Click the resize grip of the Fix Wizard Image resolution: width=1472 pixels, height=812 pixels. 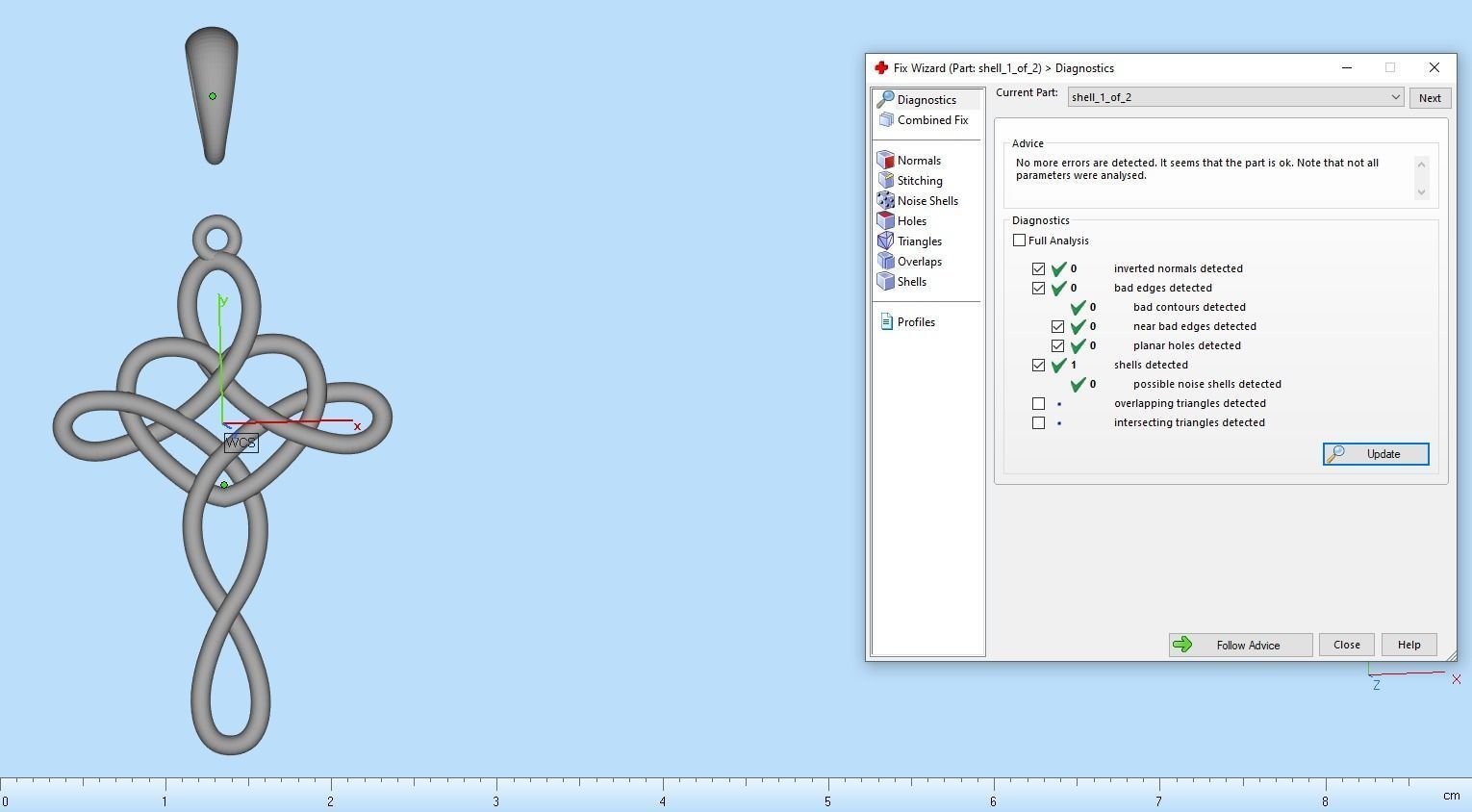point(1451,655)
